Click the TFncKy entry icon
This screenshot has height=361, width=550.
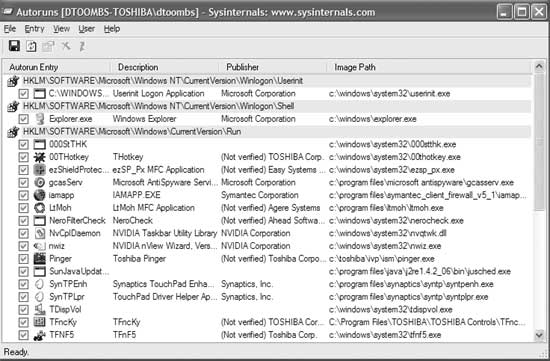tap(40, 322)
